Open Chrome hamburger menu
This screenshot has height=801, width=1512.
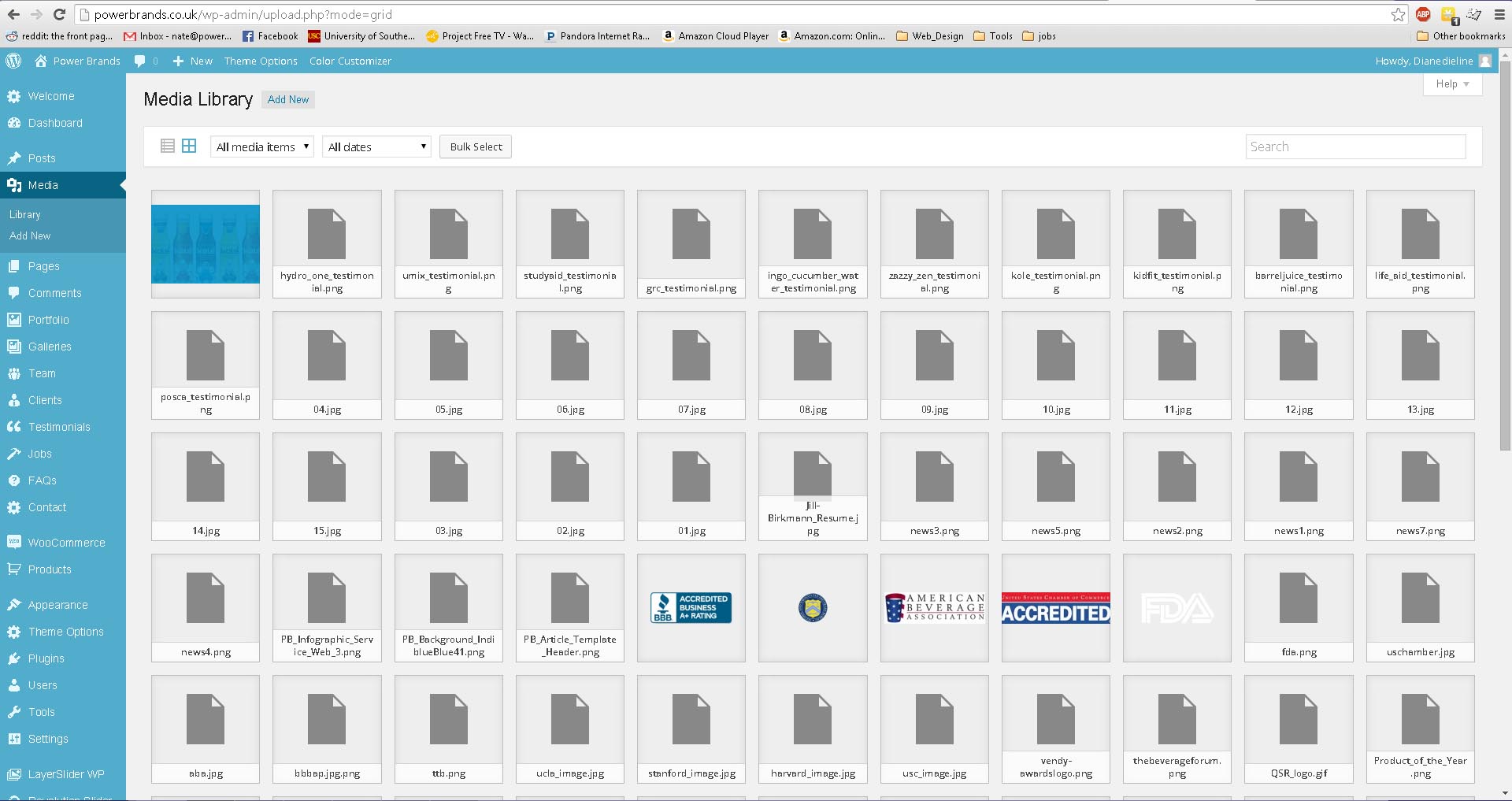coord(1499,14)
